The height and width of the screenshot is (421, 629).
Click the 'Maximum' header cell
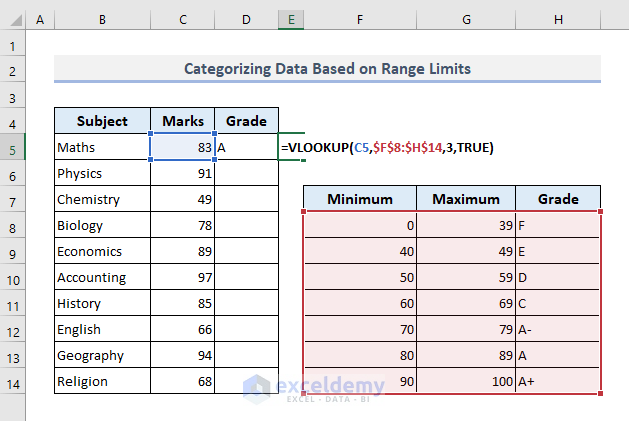tap(466, 199)
